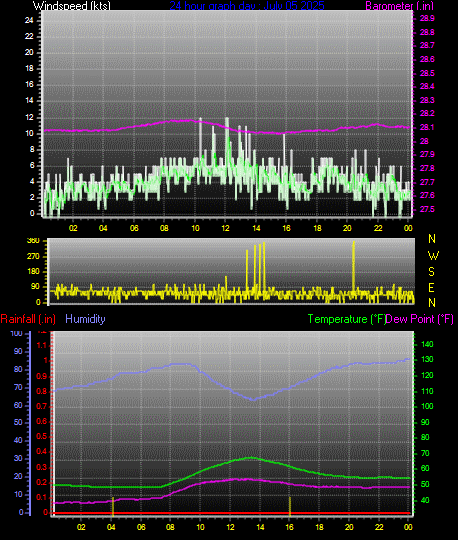Click the "Rainfall (.in)" legend label
The image size is (458, 540).
coord(28,319)
